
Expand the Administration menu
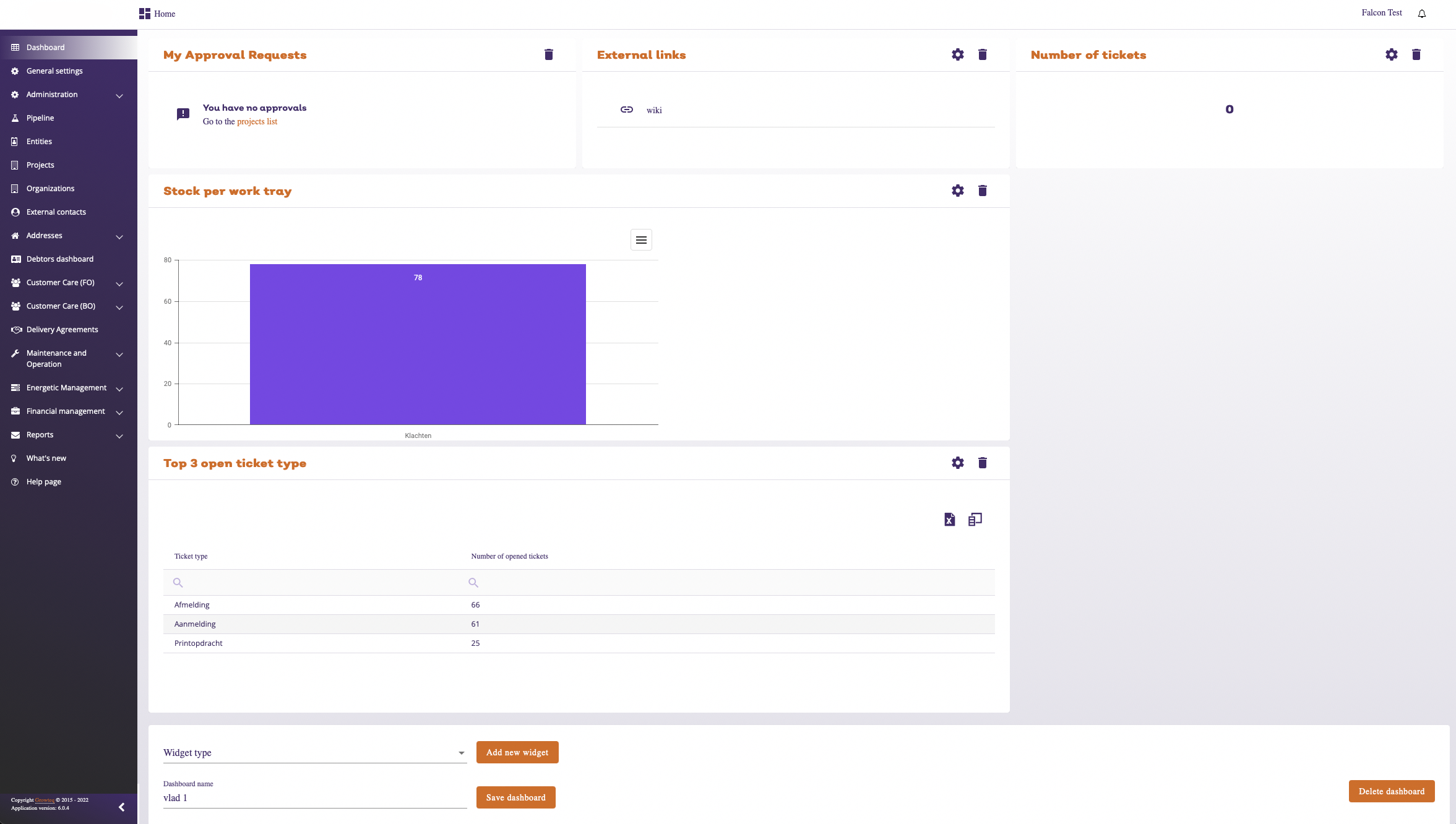point(119,95)
